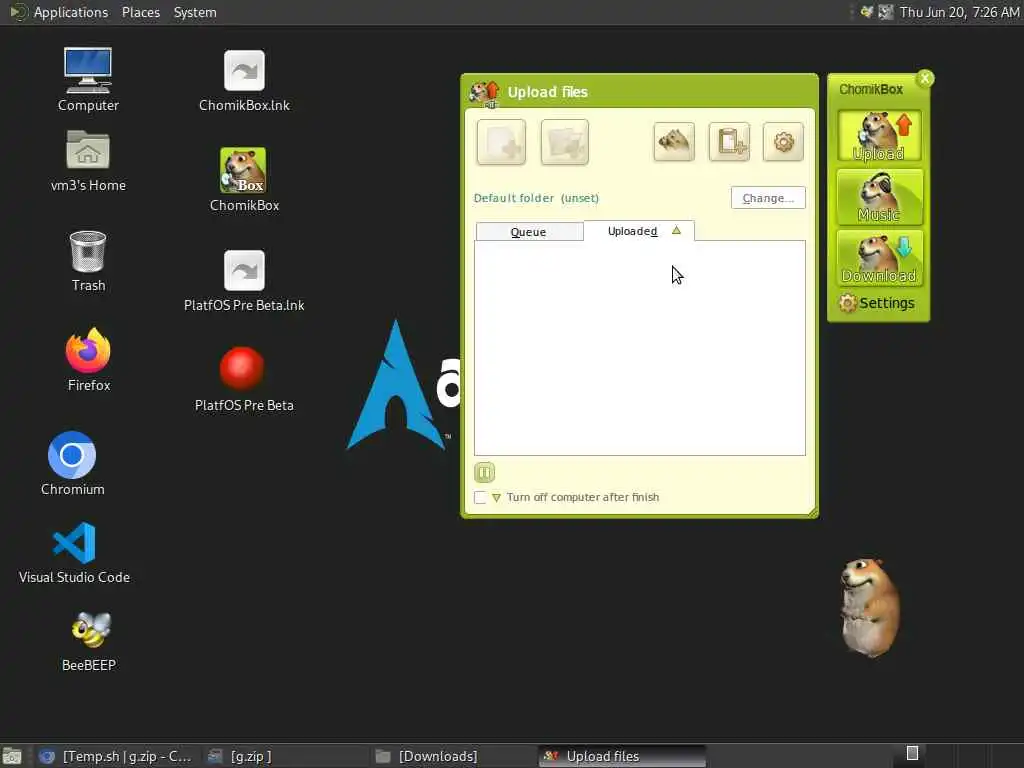Open upload settings gear button
Image resolution: width=1024 pixels, height=768 pixels.
click(x=784, y=141)
